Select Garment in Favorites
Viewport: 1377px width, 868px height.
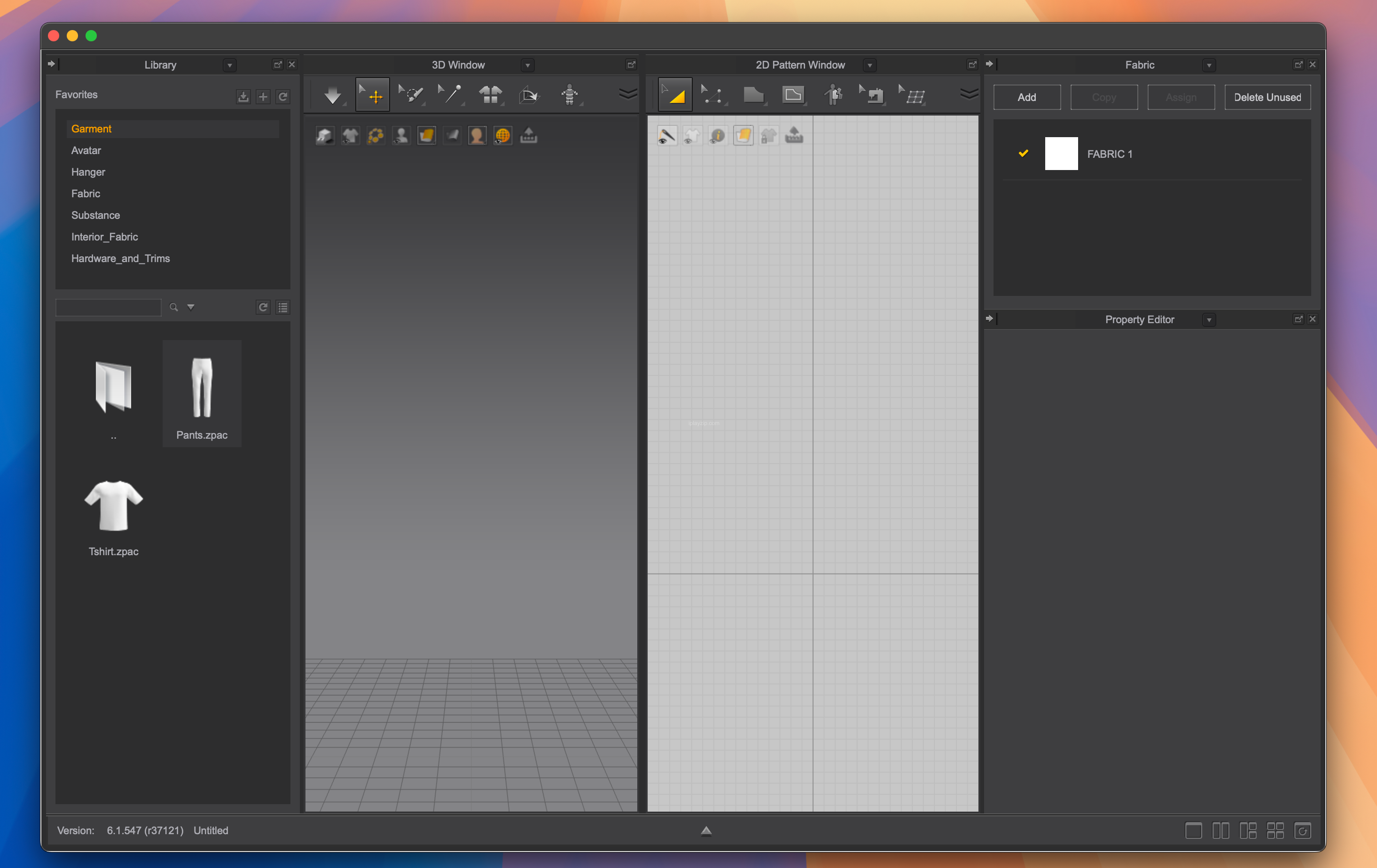[172, 129]
